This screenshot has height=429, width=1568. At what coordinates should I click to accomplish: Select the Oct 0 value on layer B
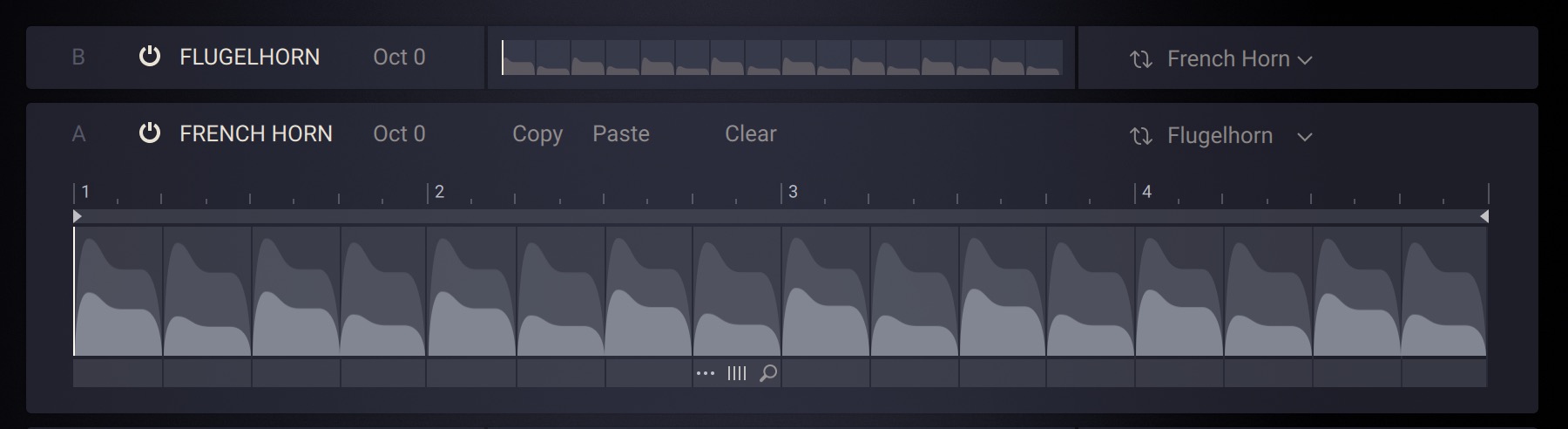(x=399, y=57)
